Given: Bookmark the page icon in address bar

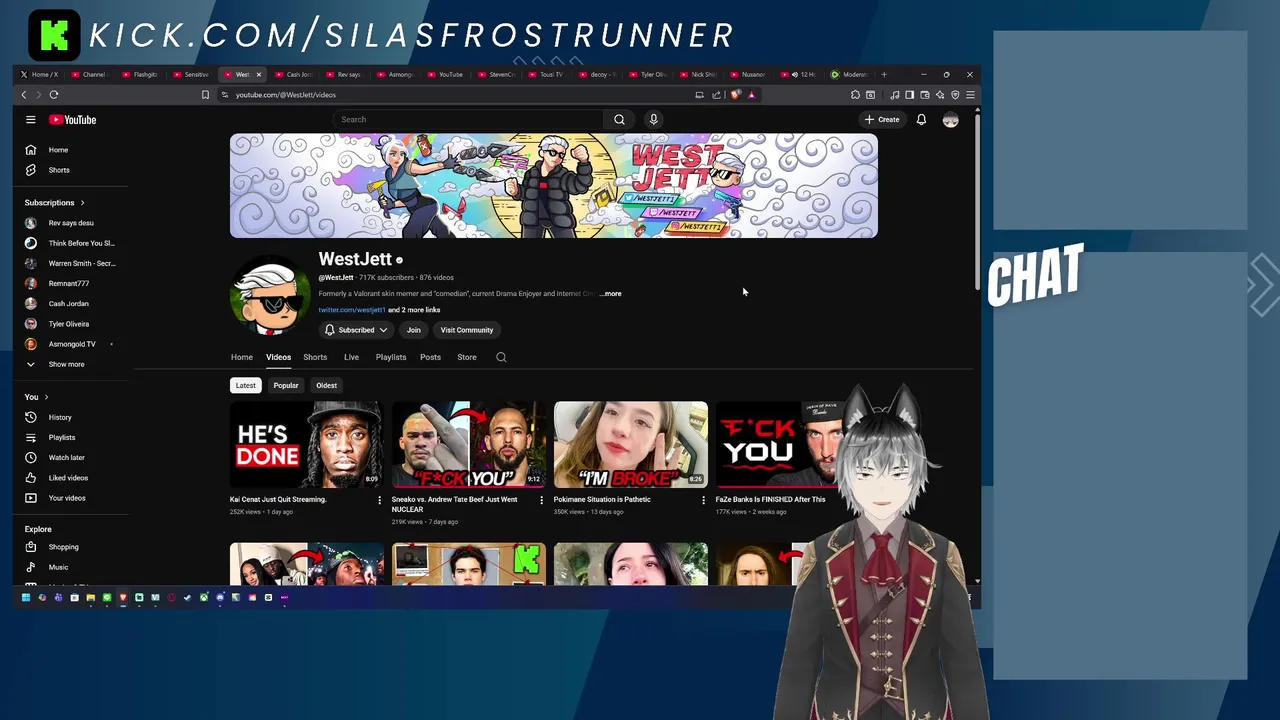Looking at the screenshot, I should [x=205, y=95].
